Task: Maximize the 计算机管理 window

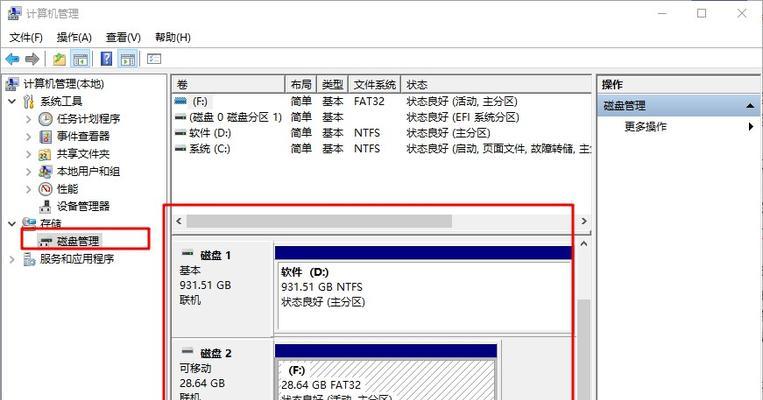Action: pyautogui.click(x=701, y=13)
